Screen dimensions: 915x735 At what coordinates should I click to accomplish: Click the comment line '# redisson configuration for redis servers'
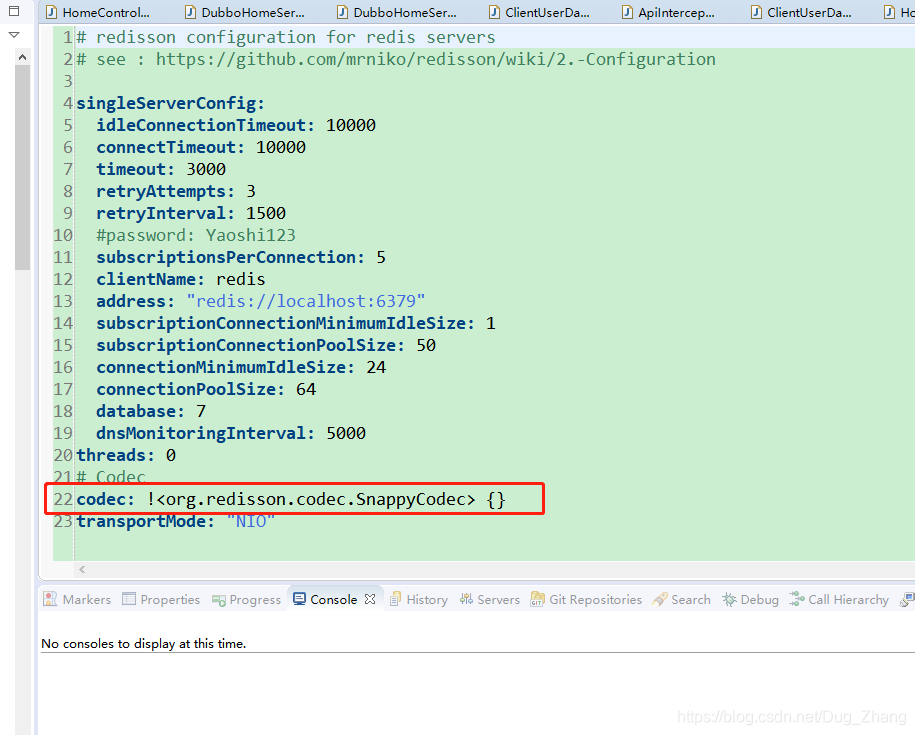(286, 37)
